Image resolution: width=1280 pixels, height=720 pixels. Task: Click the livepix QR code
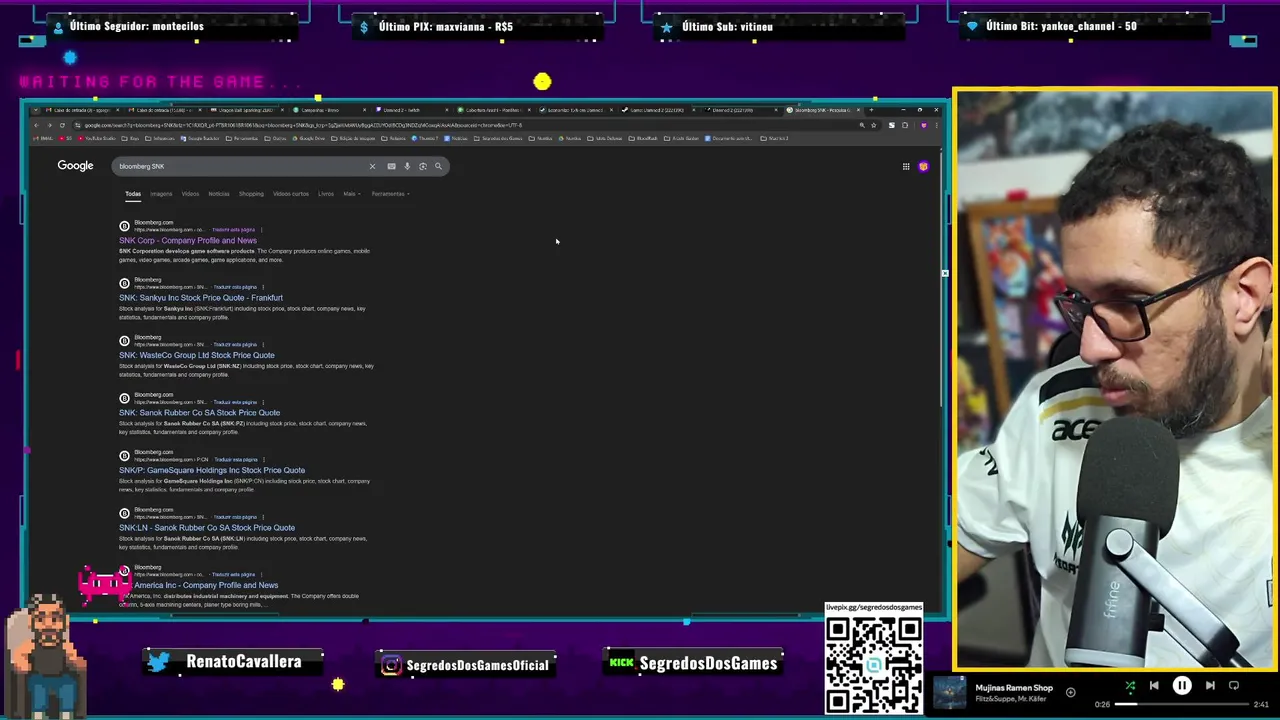(873, 664)
